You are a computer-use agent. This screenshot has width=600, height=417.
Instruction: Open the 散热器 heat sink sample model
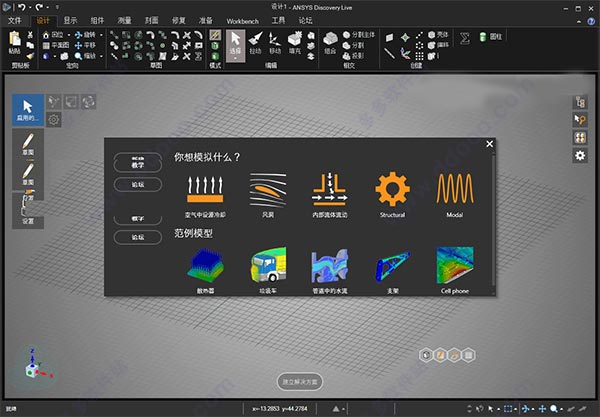[x=205, y=271]
